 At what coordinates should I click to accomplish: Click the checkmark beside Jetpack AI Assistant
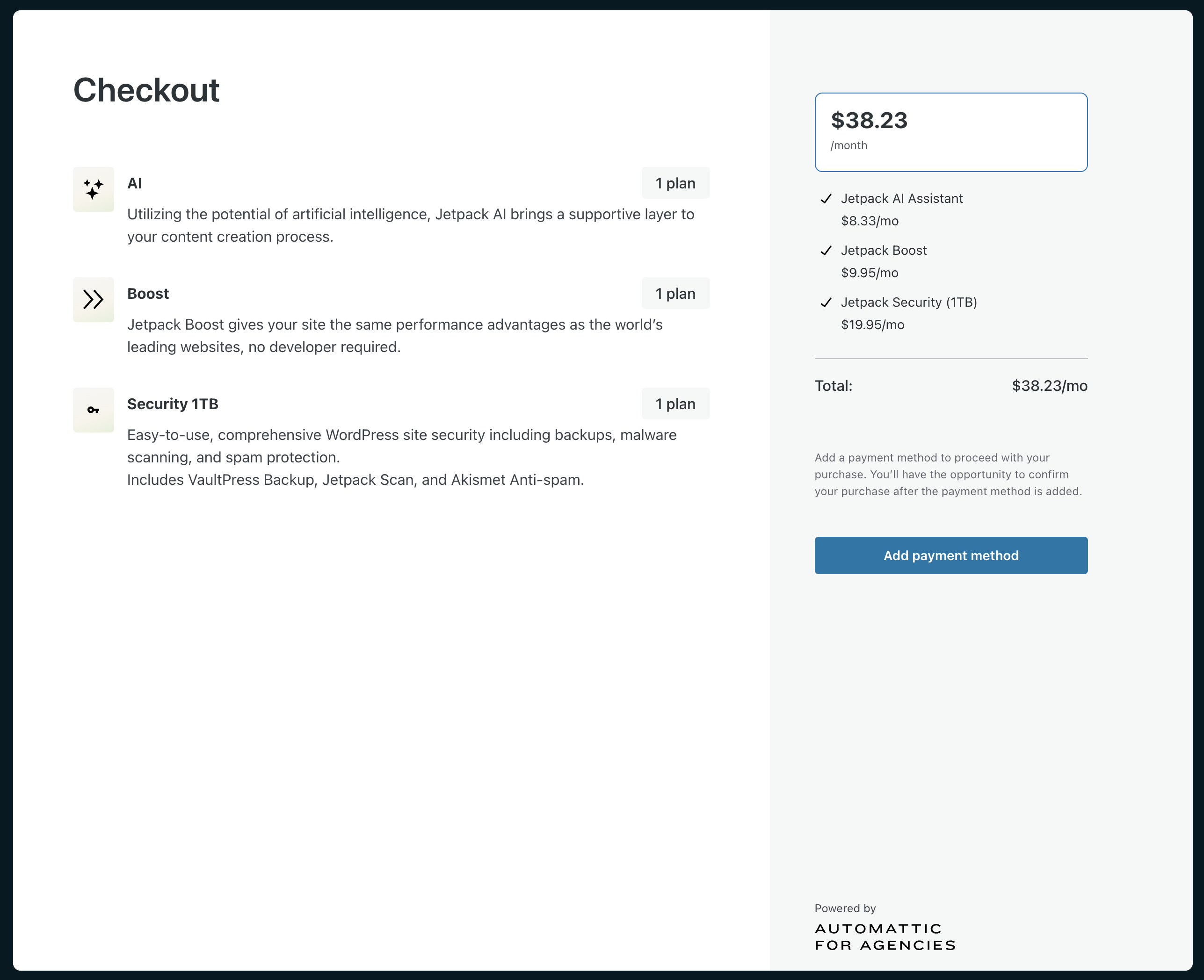point(826,199)
